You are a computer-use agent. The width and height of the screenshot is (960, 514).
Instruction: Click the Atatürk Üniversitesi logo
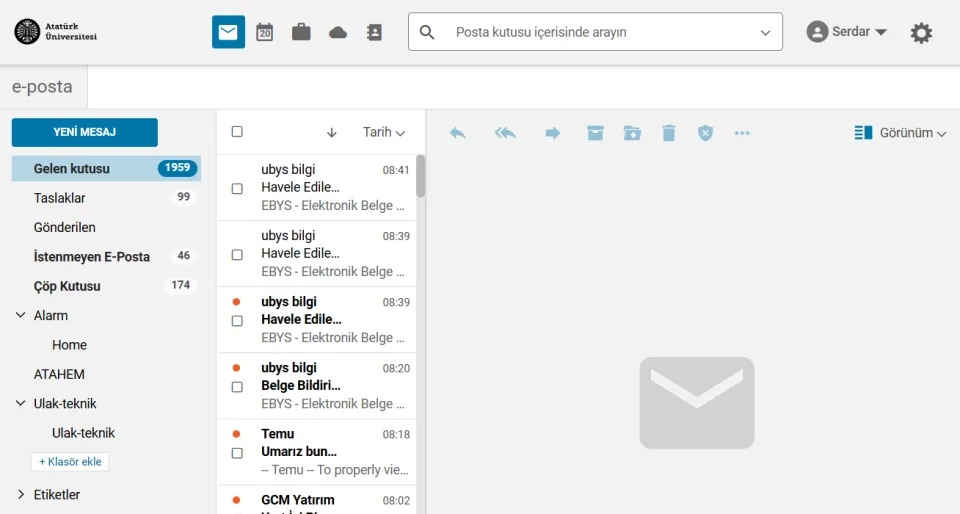[56, 32]
